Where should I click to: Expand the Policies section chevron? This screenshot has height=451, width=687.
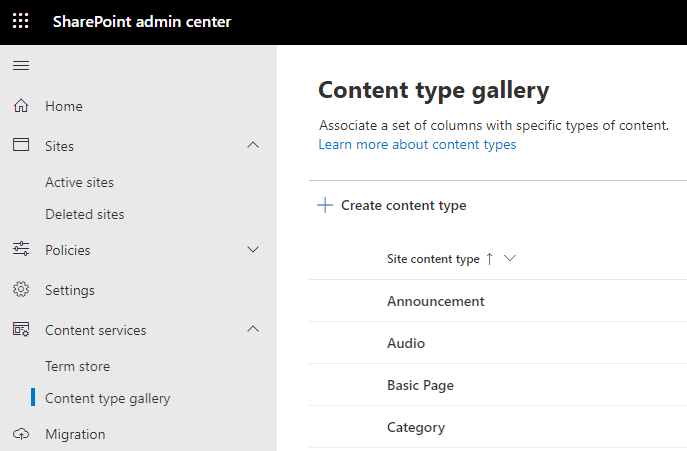pyautogui.click(x=253, y=250)
